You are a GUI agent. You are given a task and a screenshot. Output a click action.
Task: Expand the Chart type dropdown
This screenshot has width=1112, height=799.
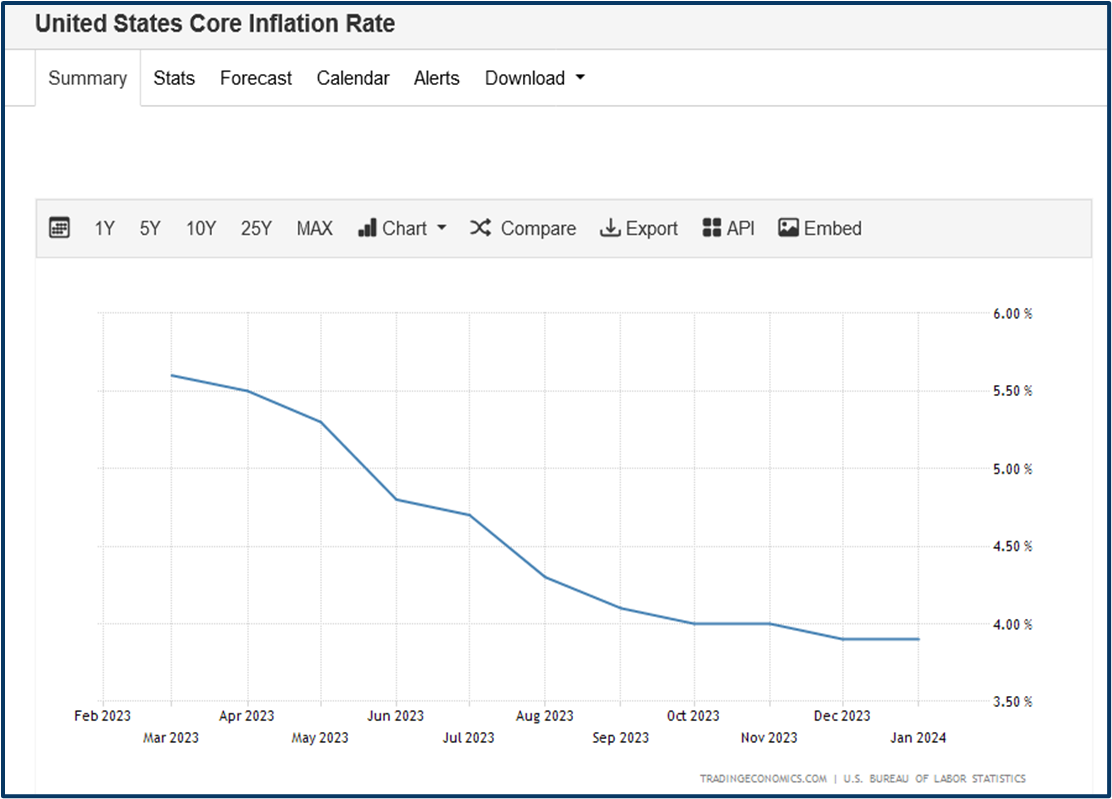pos(443,228)
